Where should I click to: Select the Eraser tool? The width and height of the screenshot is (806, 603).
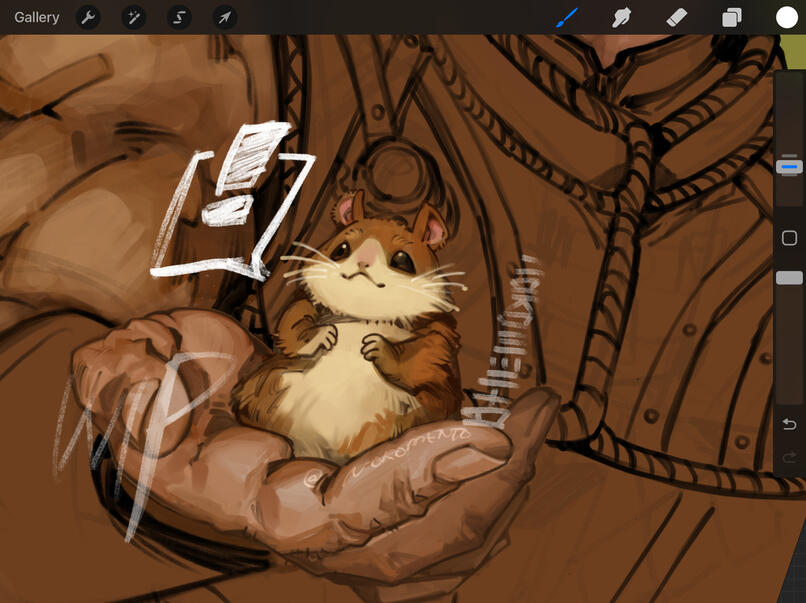click(x=677, y=17)
